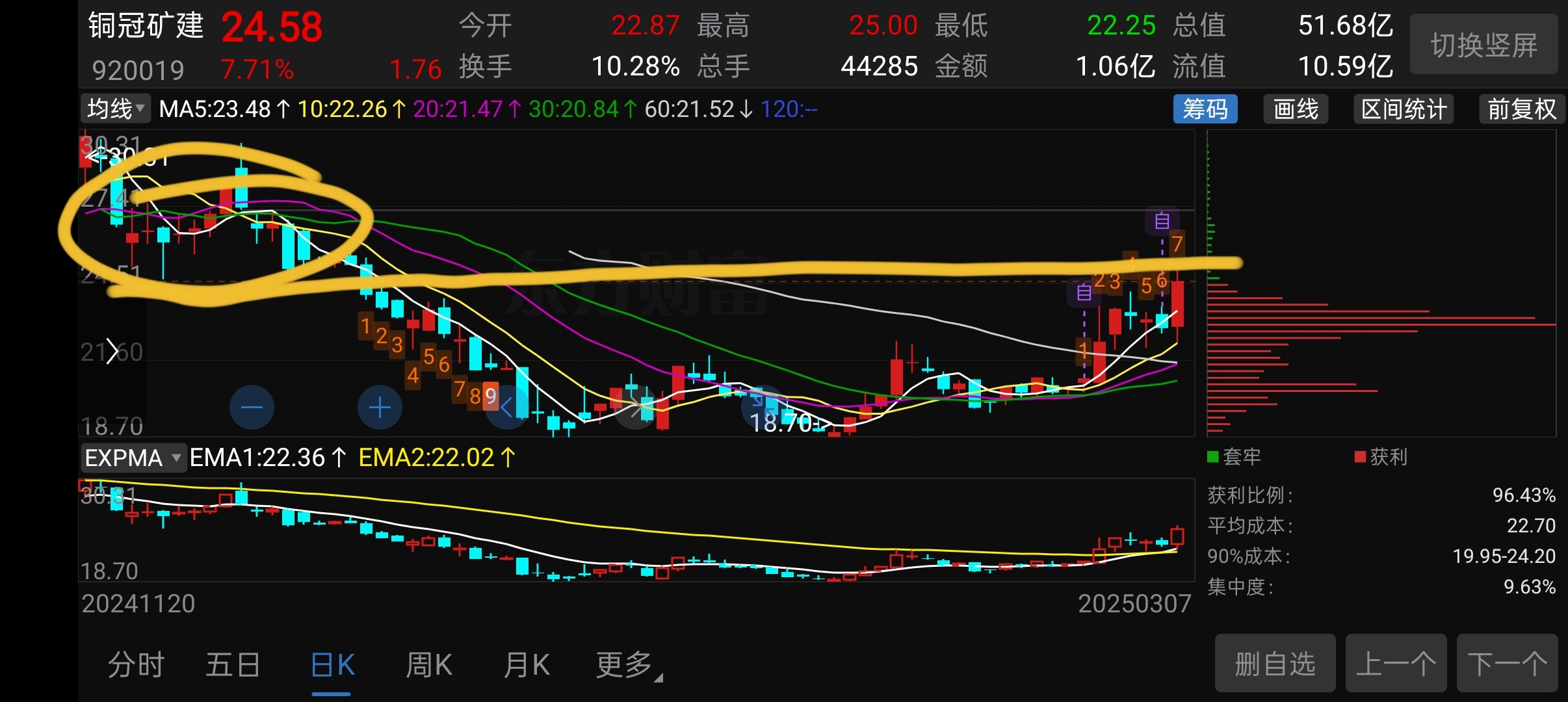Open the 前复权 adjustment selector
Screen dimensions: 1568x702
[x=1521, y=109]
